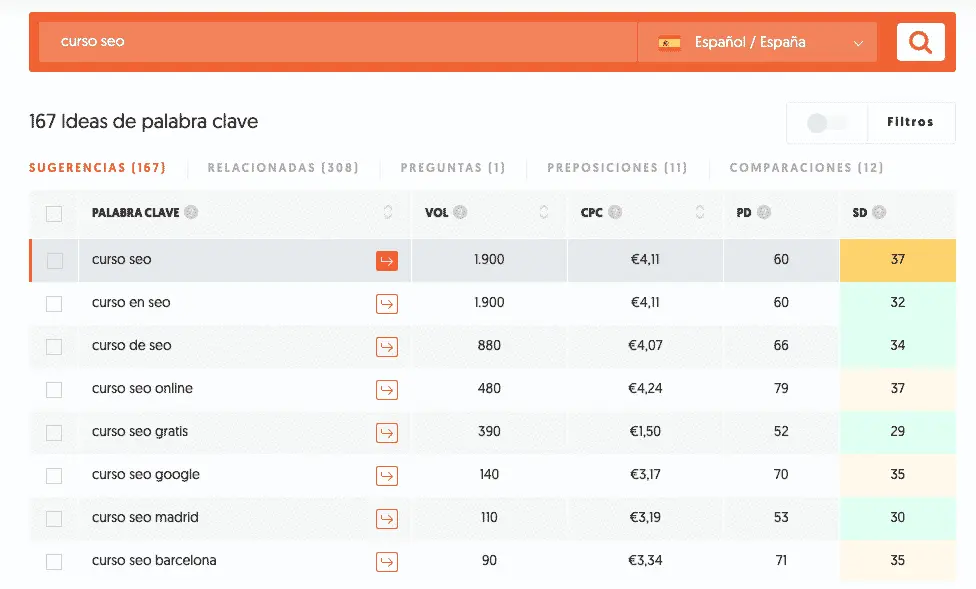Sort by VOL column arrows
Viewport: 976px width, 589px height.
click(544, 213)
